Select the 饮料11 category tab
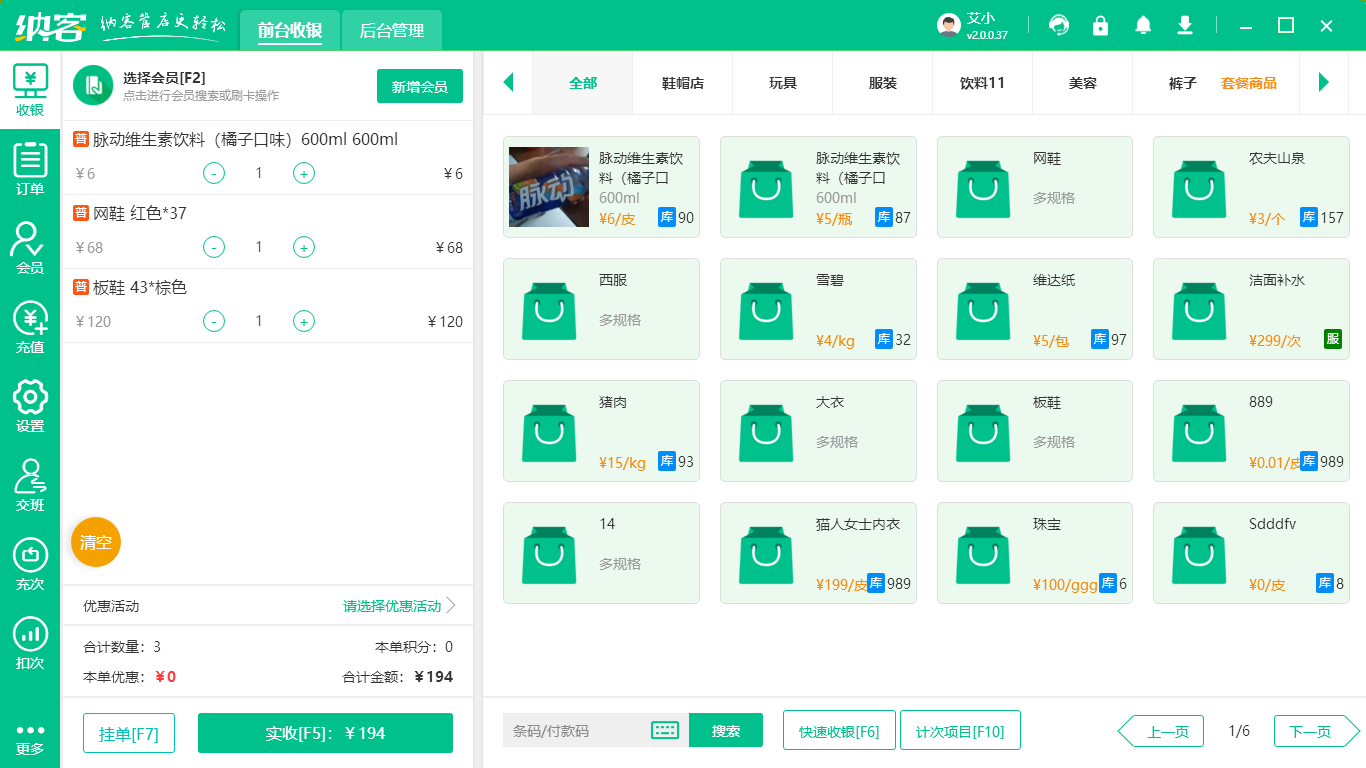Image resolution: width=1366 pixels, height=768 pixels. click(x=982, y=83)
